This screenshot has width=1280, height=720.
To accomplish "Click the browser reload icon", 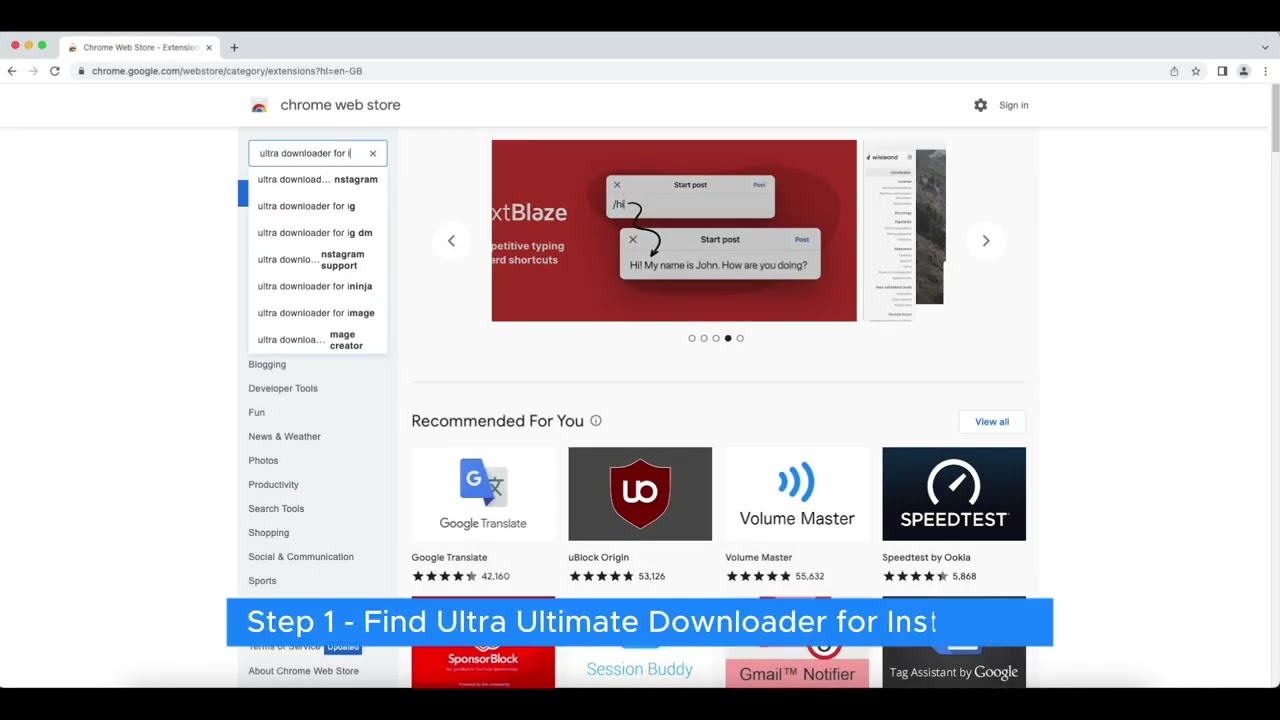I will tap(55, 71).
